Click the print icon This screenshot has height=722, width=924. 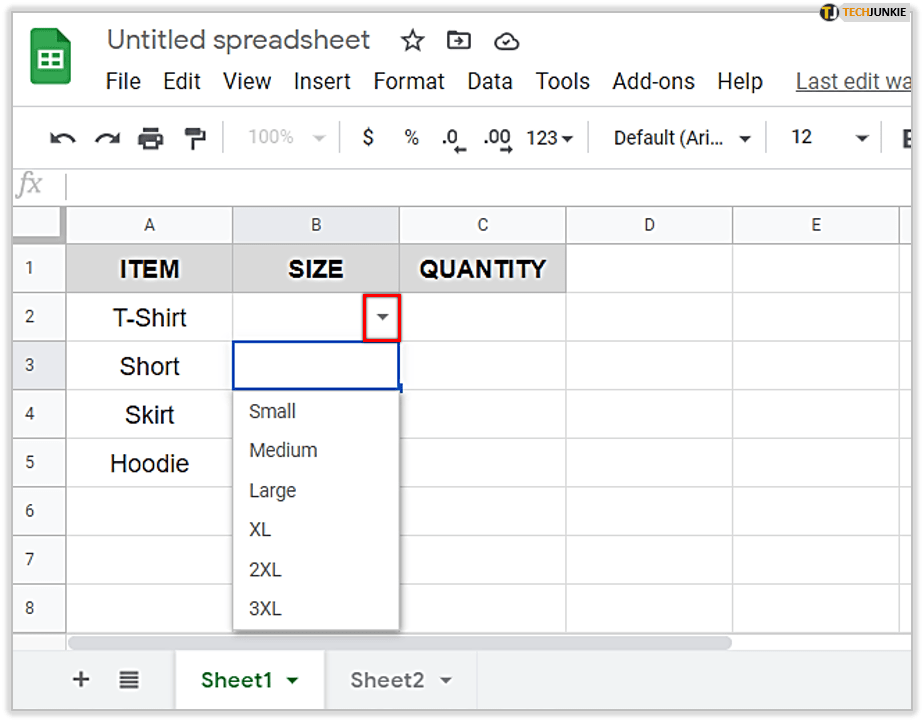151,138
